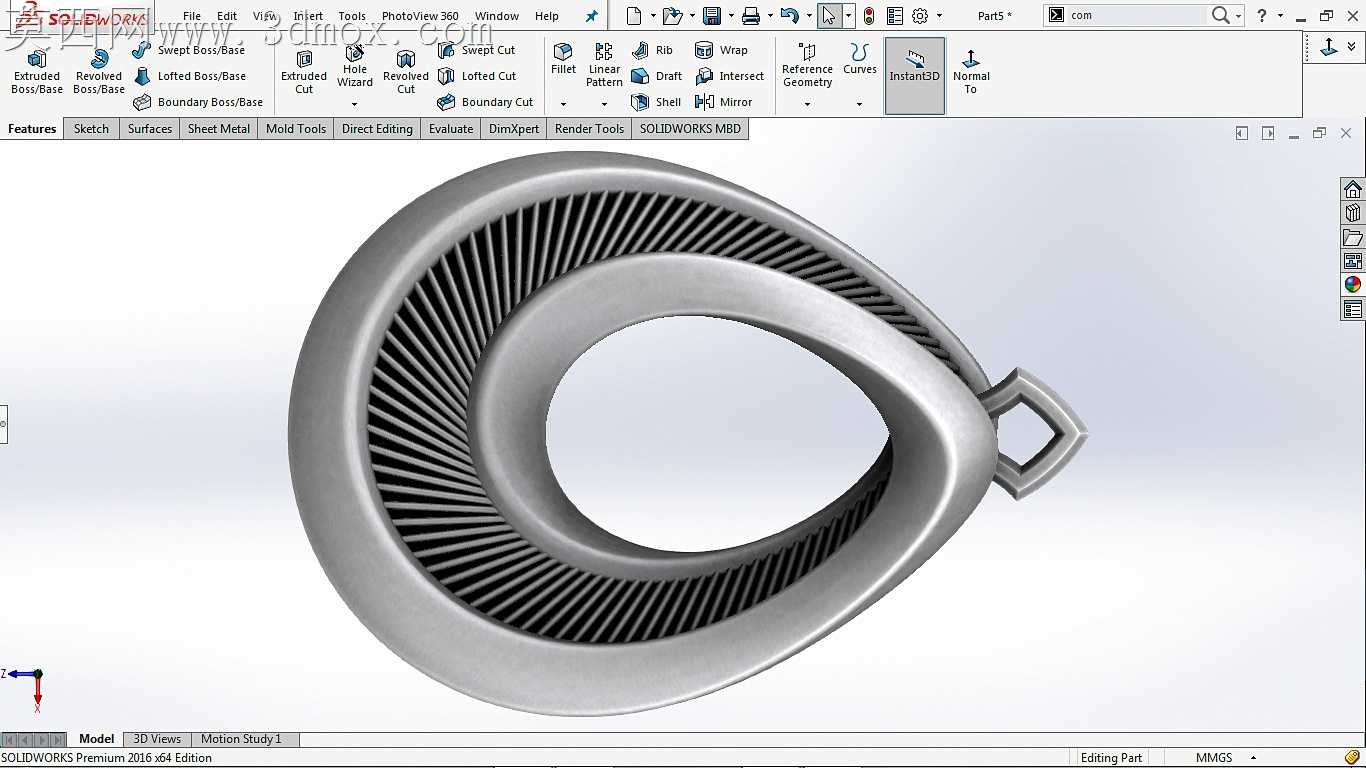Start a Linear Pattern
Screen dimensions: 1366x768
point(604,66)
